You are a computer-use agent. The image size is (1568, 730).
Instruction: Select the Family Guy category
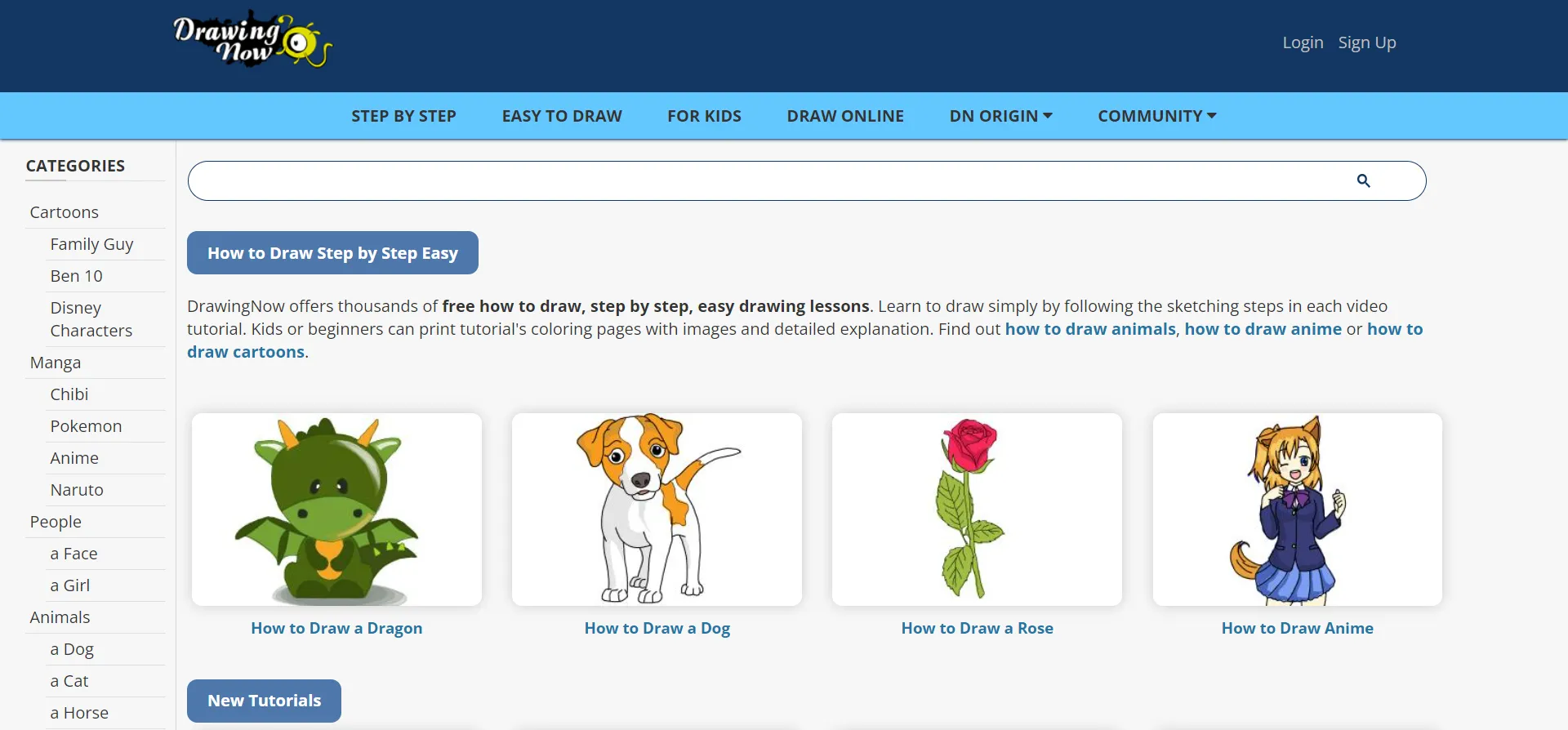[91, 244]
